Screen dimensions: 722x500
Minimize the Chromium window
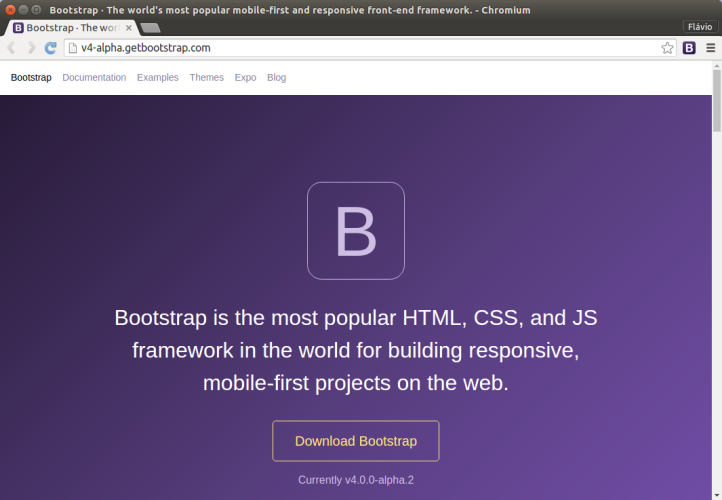tap(23, 10)
